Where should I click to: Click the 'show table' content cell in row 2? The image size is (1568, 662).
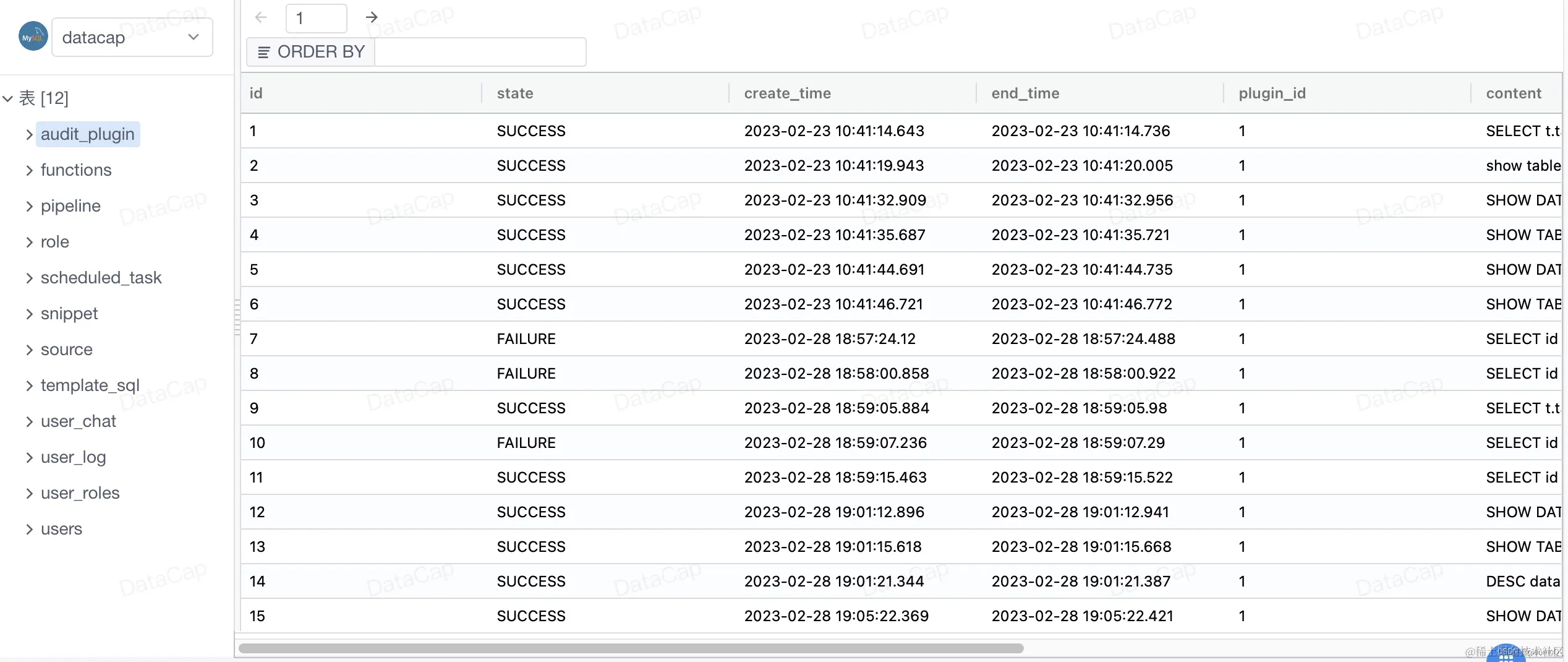[1523, 166]
